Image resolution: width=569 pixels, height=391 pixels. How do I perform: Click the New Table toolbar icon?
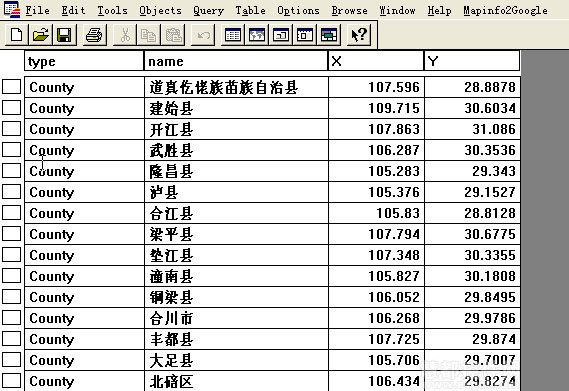16,35
